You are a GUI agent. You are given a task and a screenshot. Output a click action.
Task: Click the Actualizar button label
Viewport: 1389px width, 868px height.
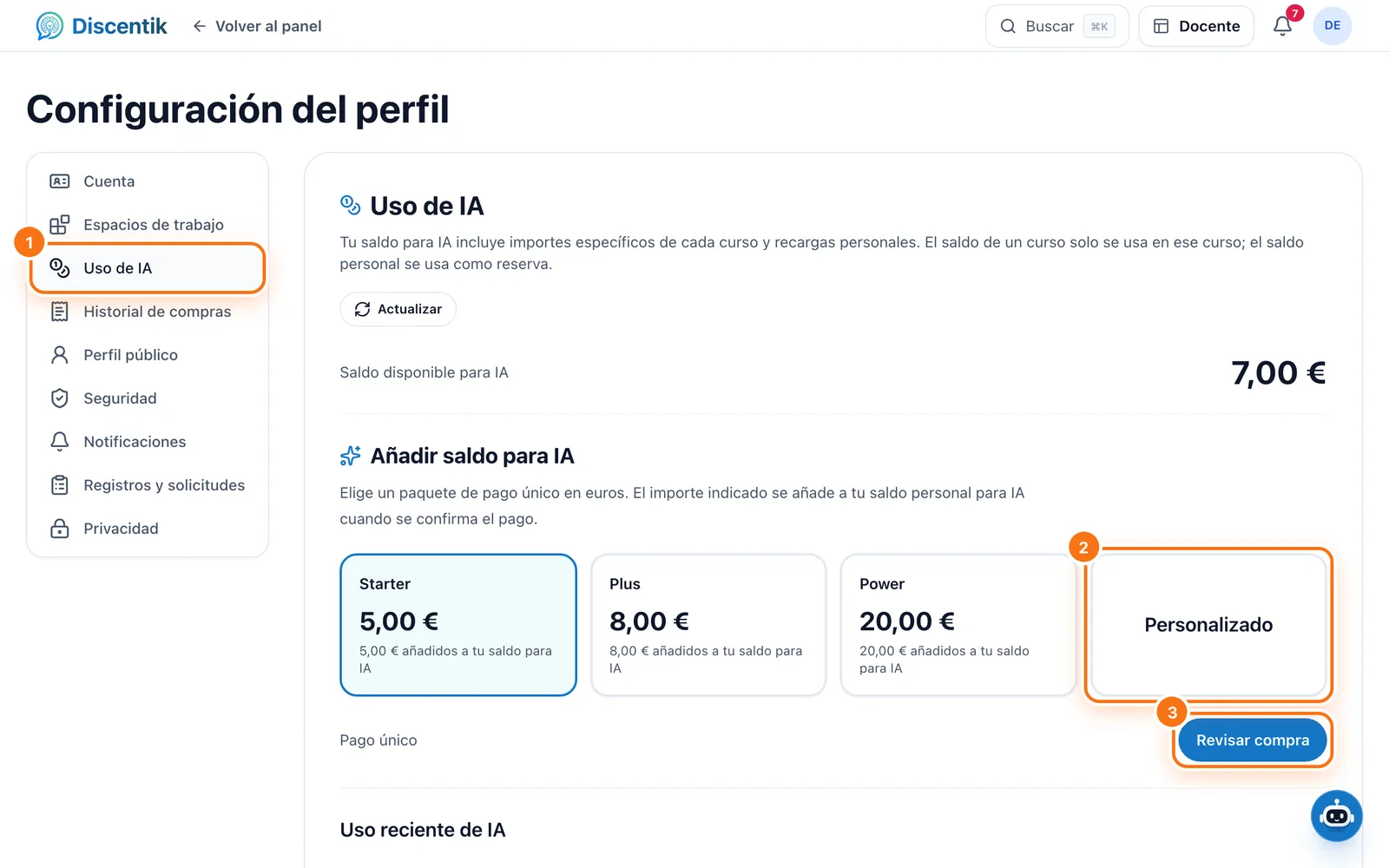click(x=410, y=309)
